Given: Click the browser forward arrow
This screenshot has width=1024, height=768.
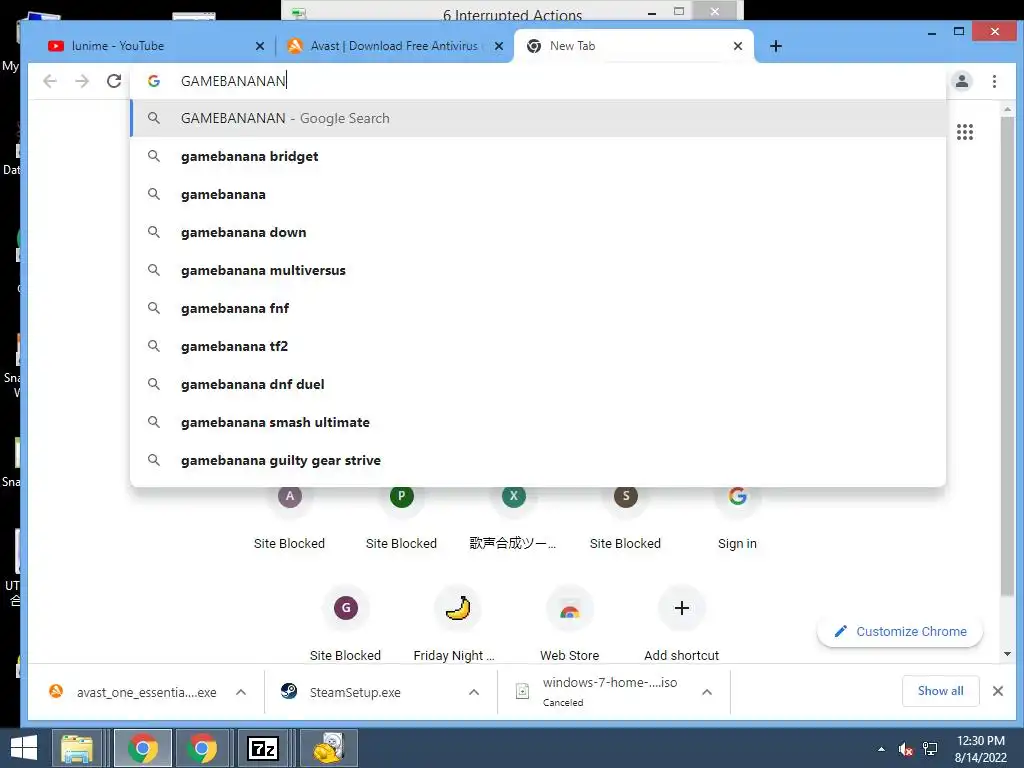Looking at the screenshot, I should pyautogui.click(x=82, y=81).
